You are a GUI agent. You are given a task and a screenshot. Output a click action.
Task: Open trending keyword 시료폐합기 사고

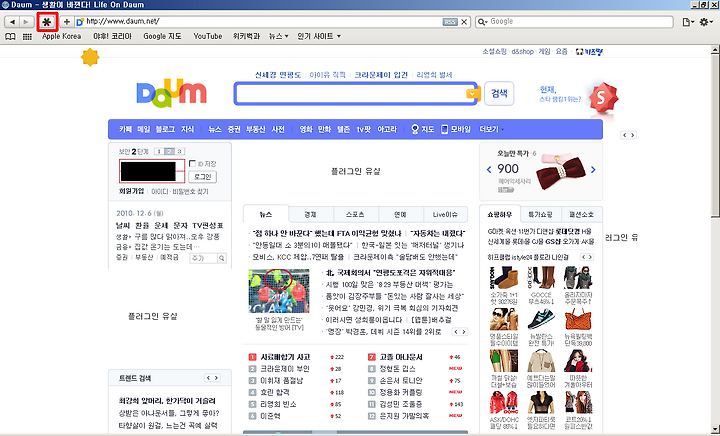point(285,357)
